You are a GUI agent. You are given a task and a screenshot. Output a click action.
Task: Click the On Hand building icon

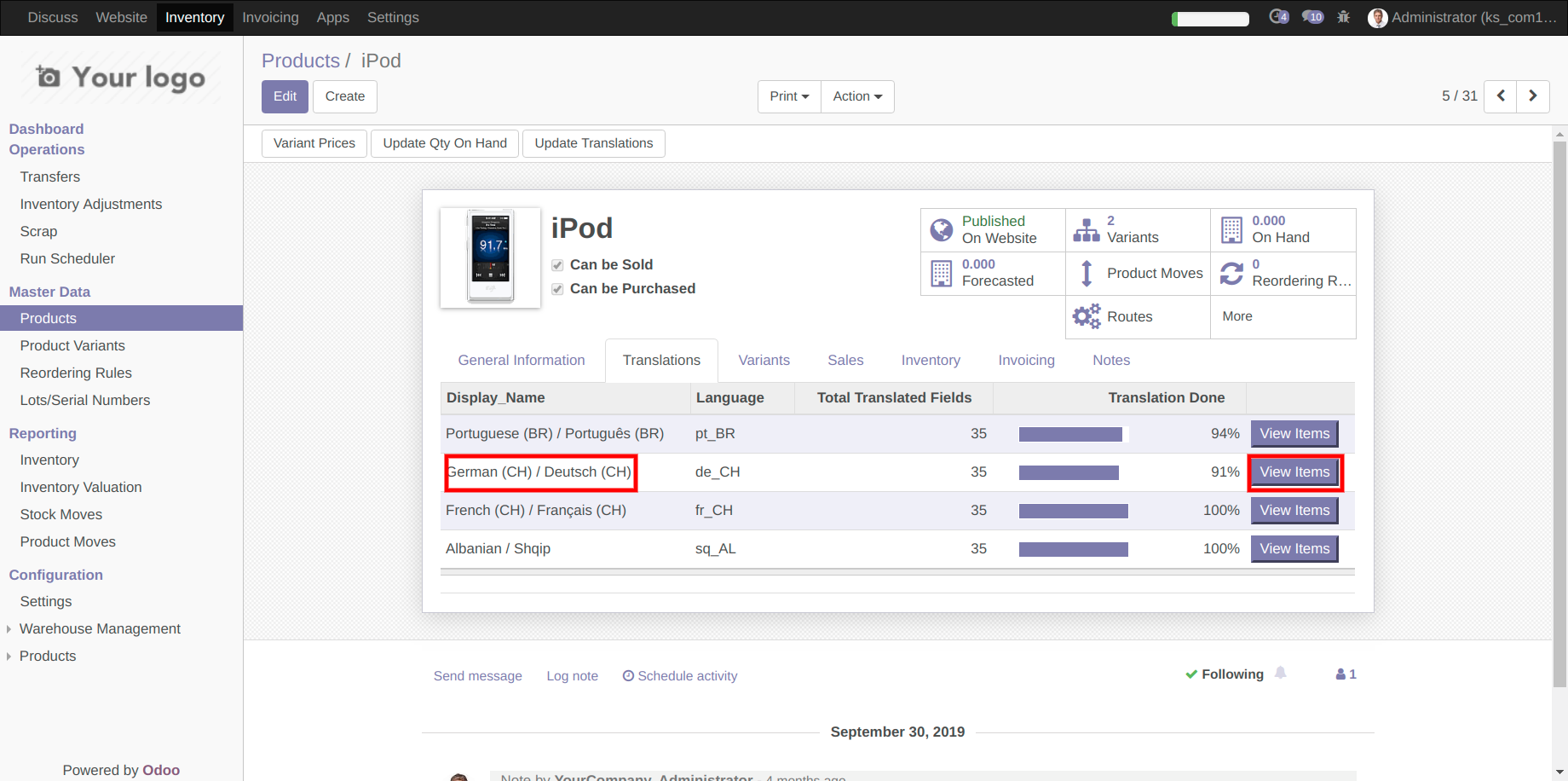pos(1231,229)
